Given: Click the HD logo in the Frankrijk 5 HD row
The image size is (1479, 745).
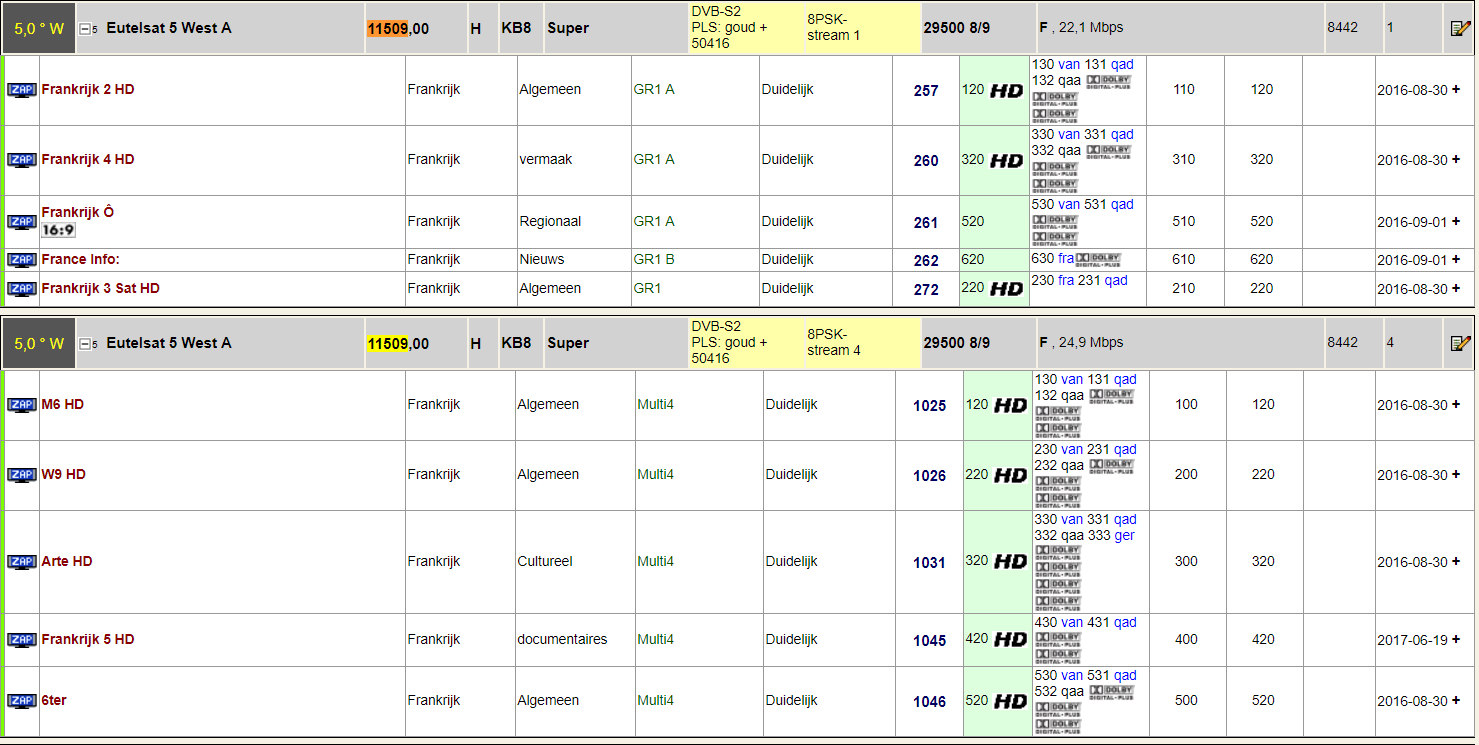Looking at the screenshot, I should (1010, 640).
